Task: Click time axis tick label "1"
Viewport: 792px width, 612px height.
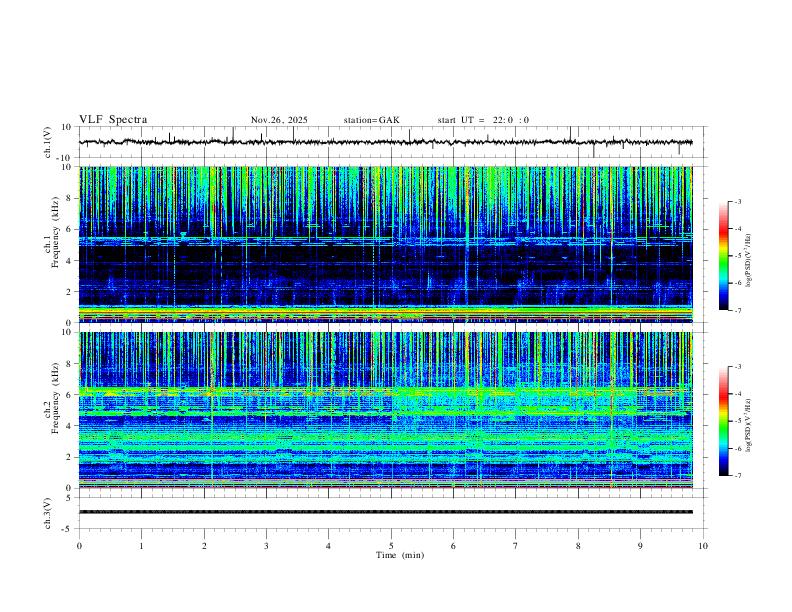Action: [x=142, y=546]
